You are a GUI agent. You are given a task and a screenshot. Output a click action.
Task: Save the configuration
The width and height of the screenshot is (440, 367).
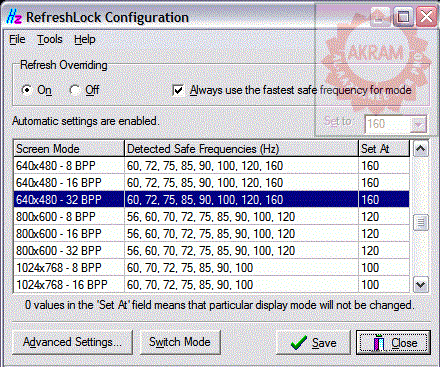(313, 342)
